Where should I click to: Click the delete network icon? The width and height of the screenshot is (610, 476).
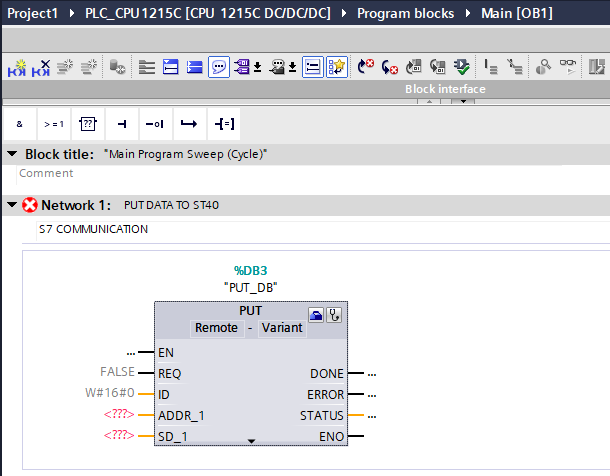pyautogui.click(x=42, y=67)
